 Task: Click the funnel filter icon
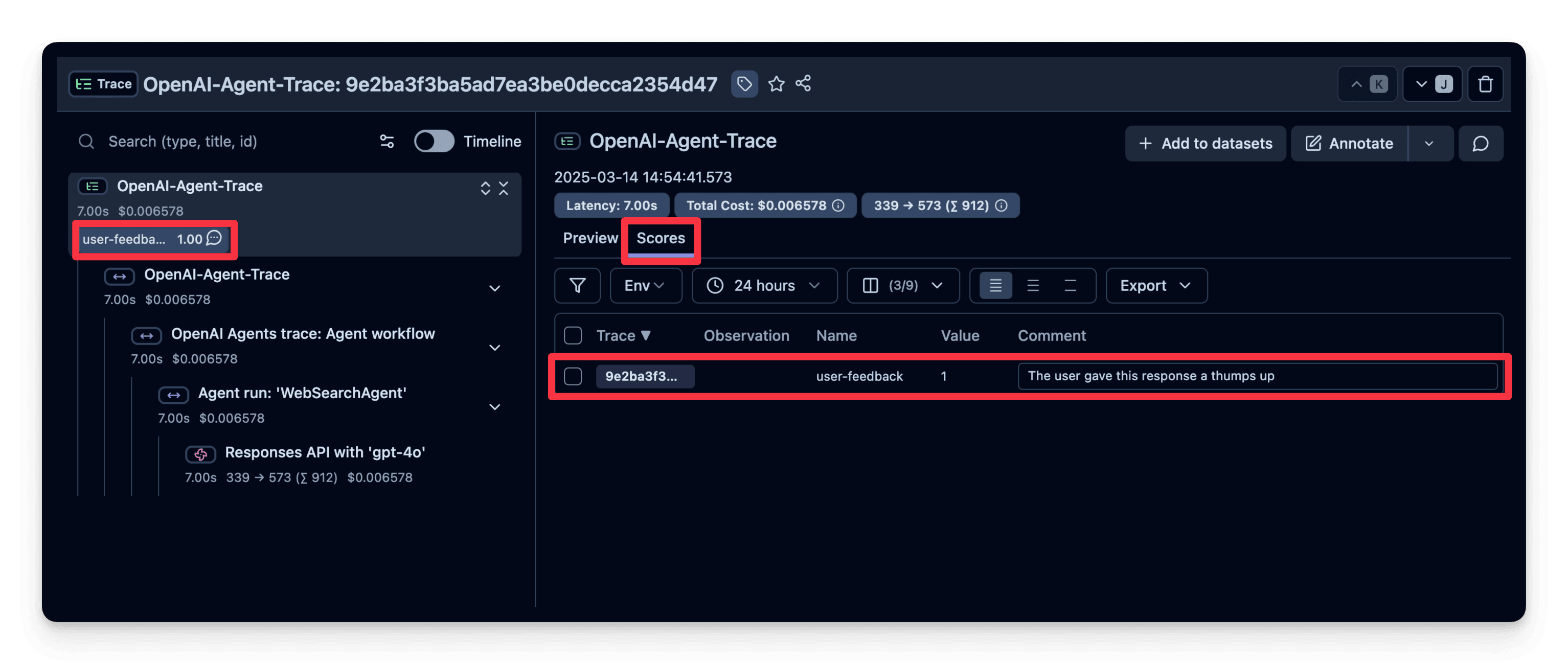[577, 285]
